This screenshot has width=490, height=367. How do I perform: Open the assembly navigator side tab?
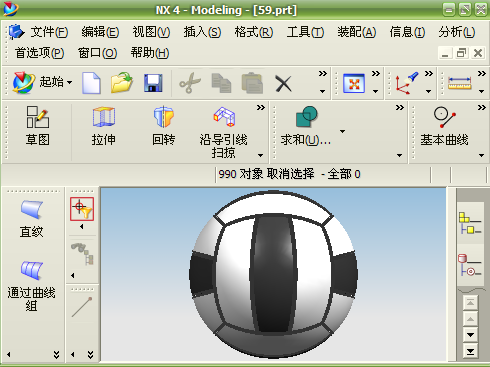[x=470, y=223]
